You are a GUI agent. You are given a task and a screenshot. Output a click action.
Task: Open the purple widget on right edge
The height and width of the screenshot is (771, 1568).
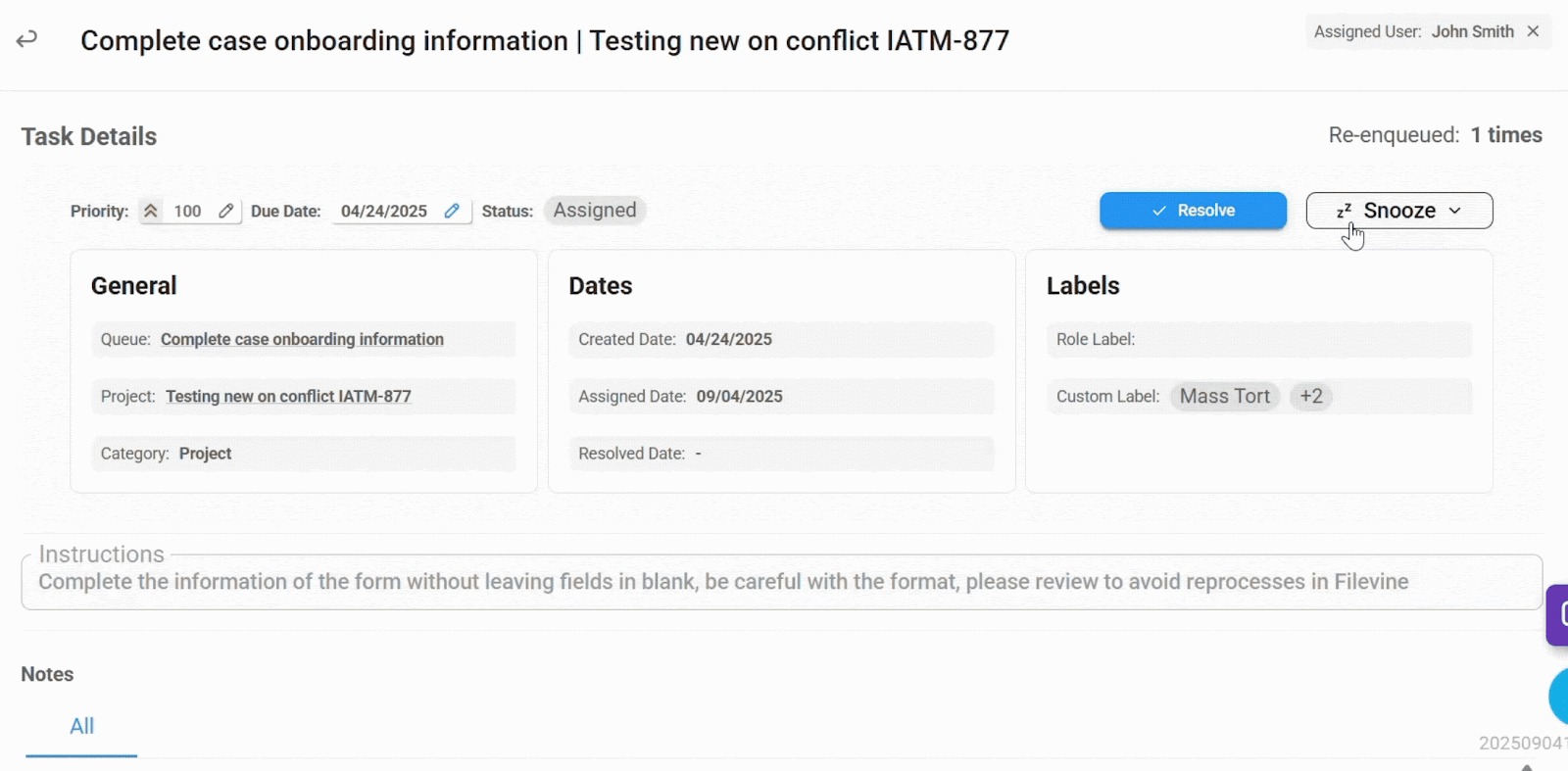(1557, 614)
